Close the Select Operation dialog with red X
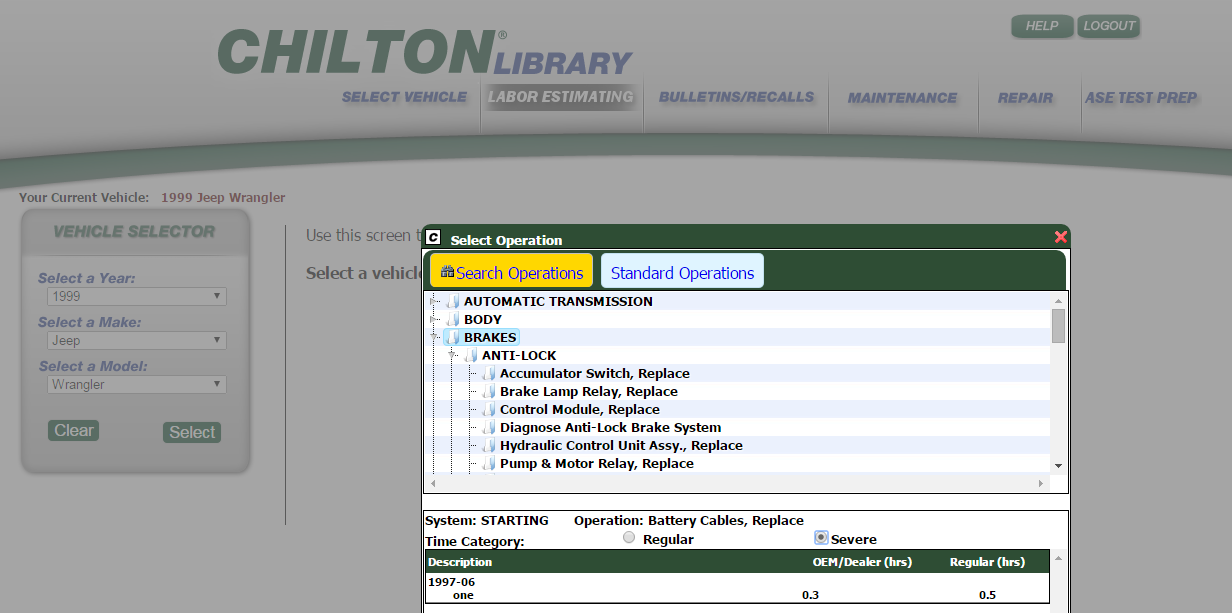The height and width of the screenshot is (613, 1232). coord(1061,237)
